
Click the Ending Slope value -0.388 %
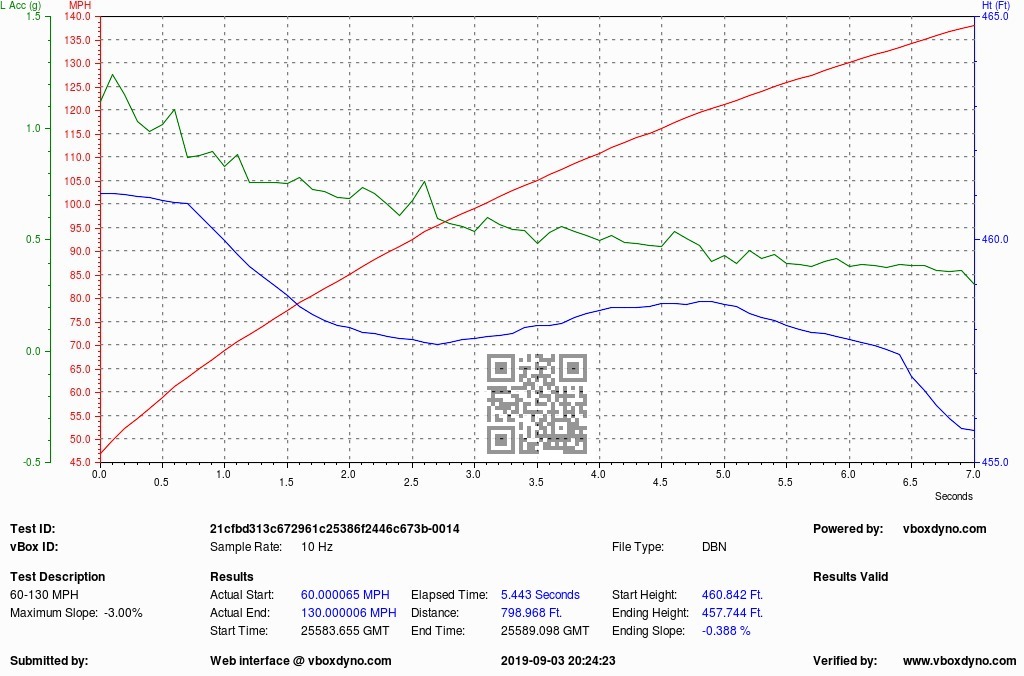(726, 631)
